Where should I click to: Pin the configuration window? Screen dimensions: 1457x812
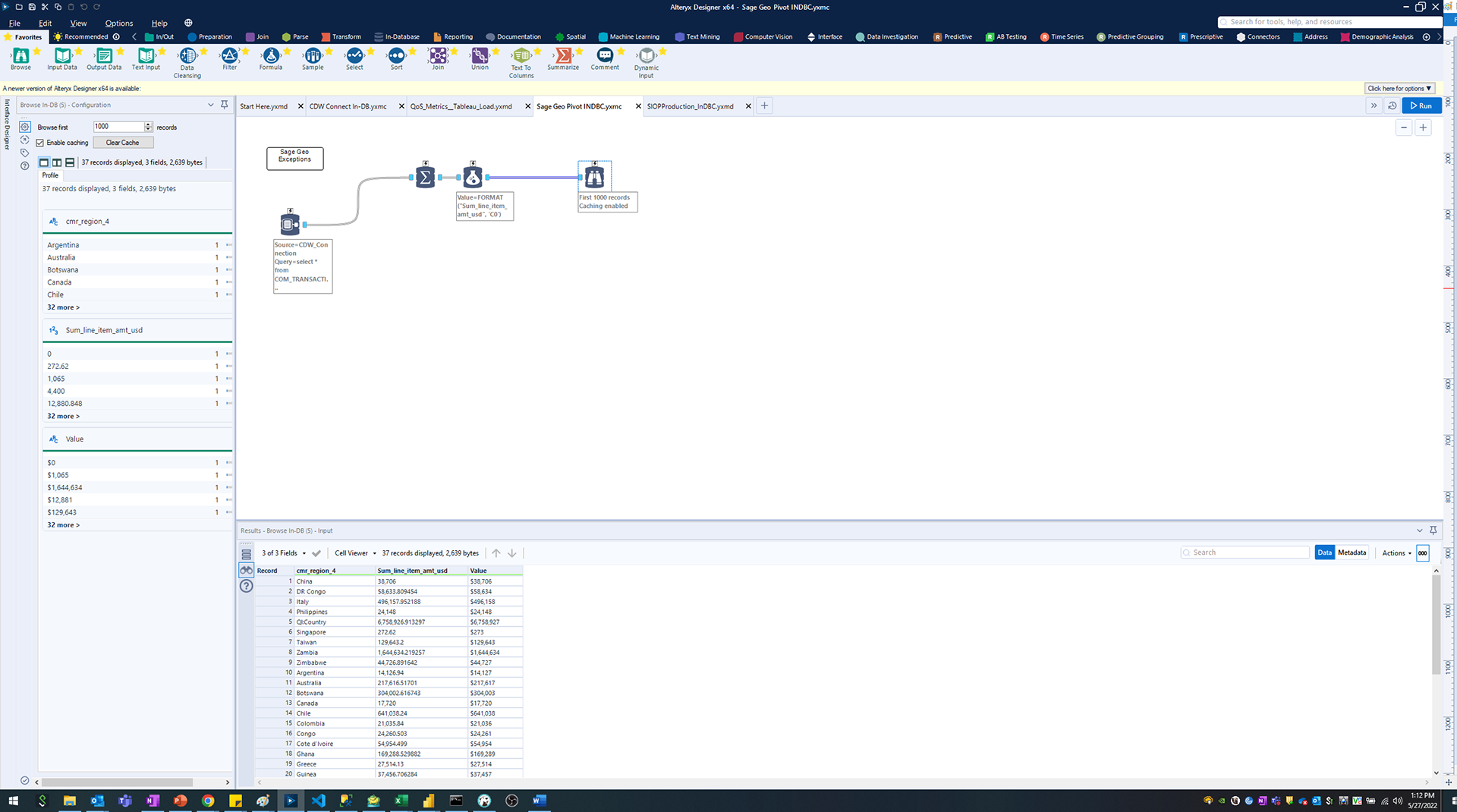tap(224, 105)
